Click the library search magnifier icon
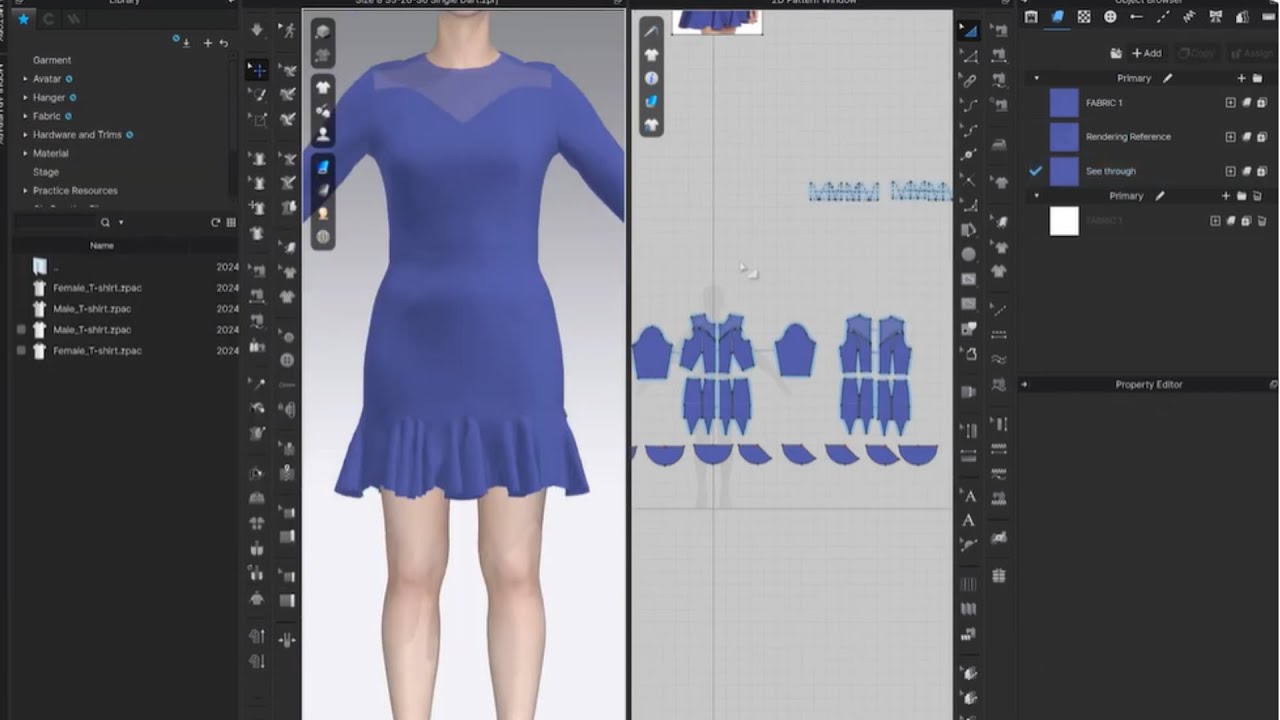 coord(105,223)
